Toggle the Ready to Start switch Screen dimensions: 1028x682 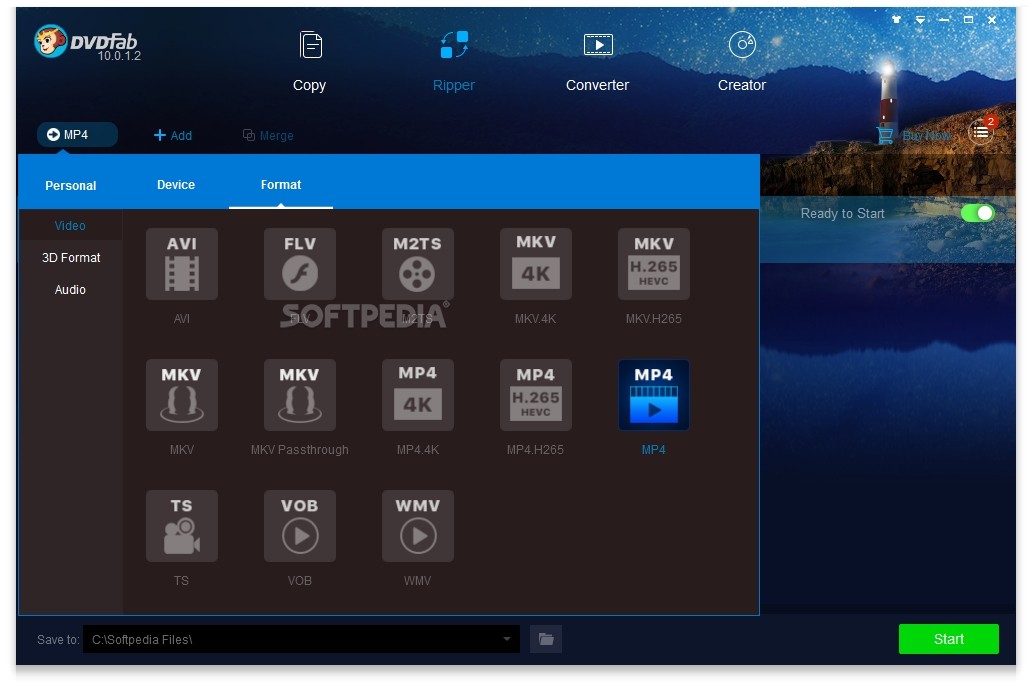[x=977, y=213]
